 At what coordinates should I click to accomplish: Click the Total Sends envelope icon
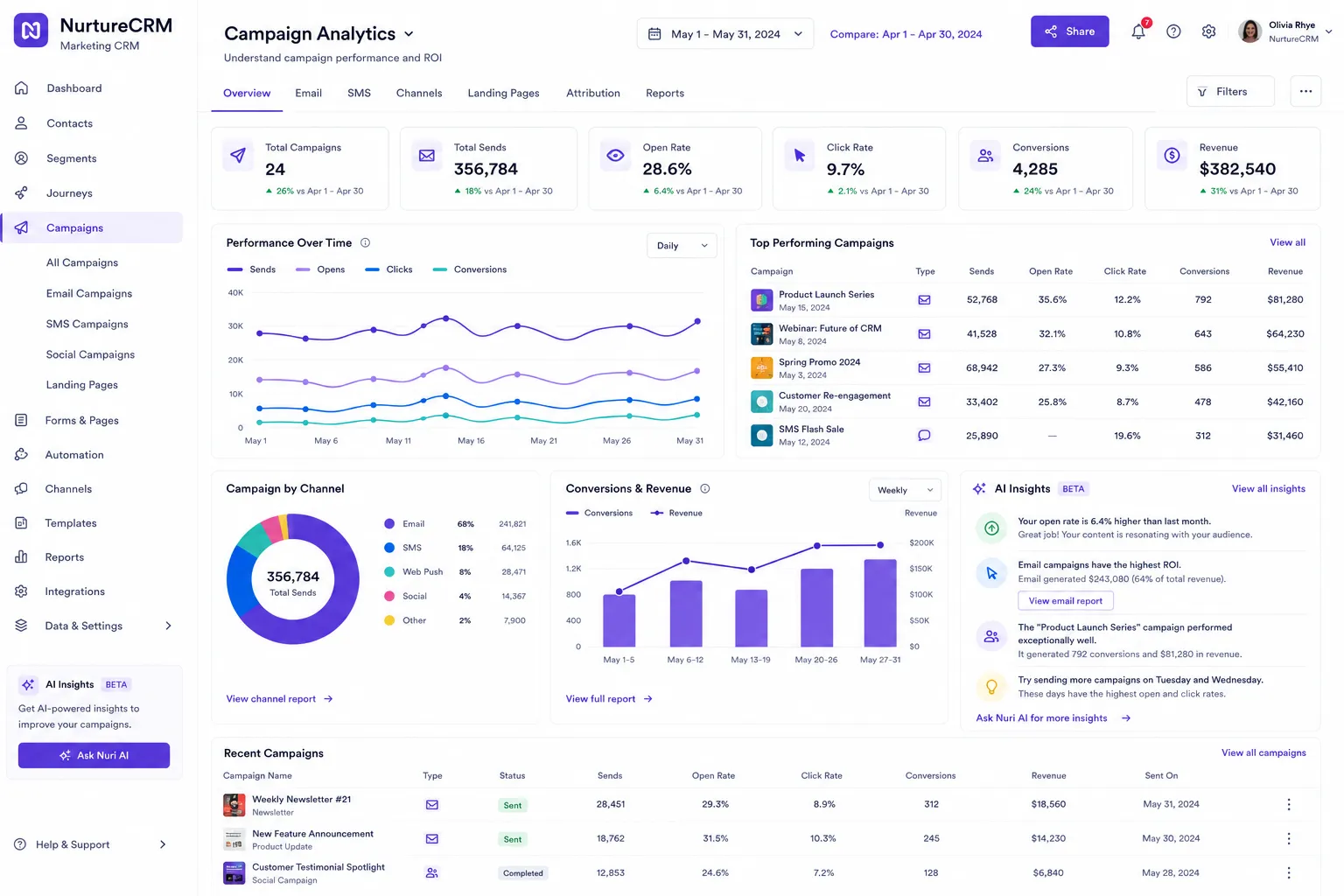click(x=427, y=156)
